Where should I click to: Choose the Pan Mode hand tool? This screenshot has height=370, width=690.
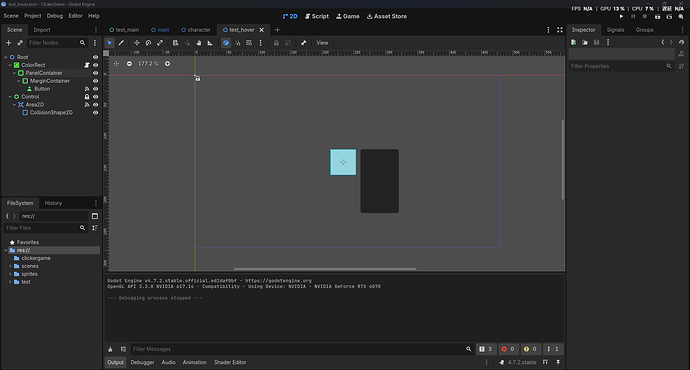coord(198,43)
